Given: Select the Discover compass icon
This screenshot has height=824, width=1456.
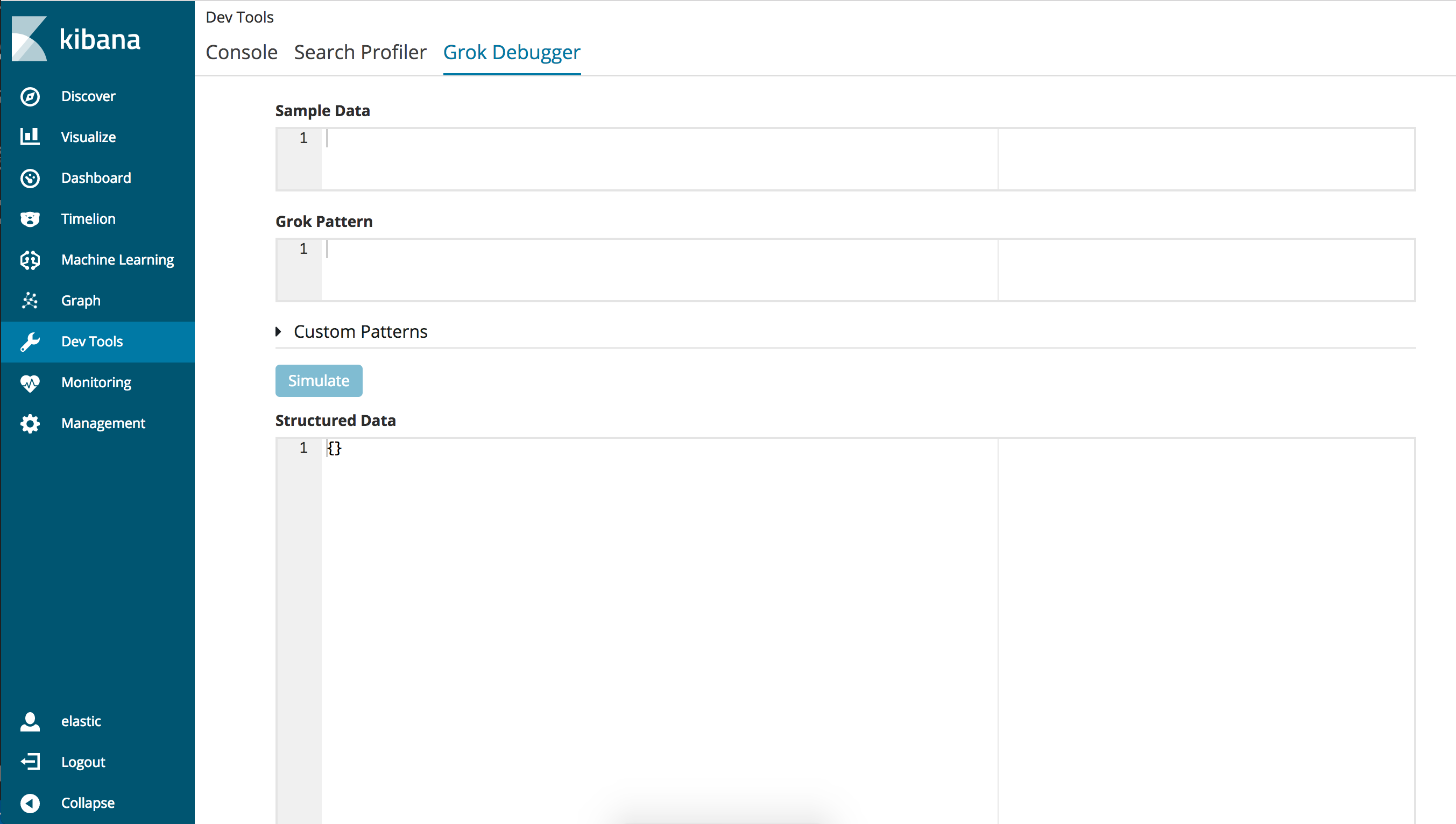Looking at the screenshot, I should click(30, 96).
